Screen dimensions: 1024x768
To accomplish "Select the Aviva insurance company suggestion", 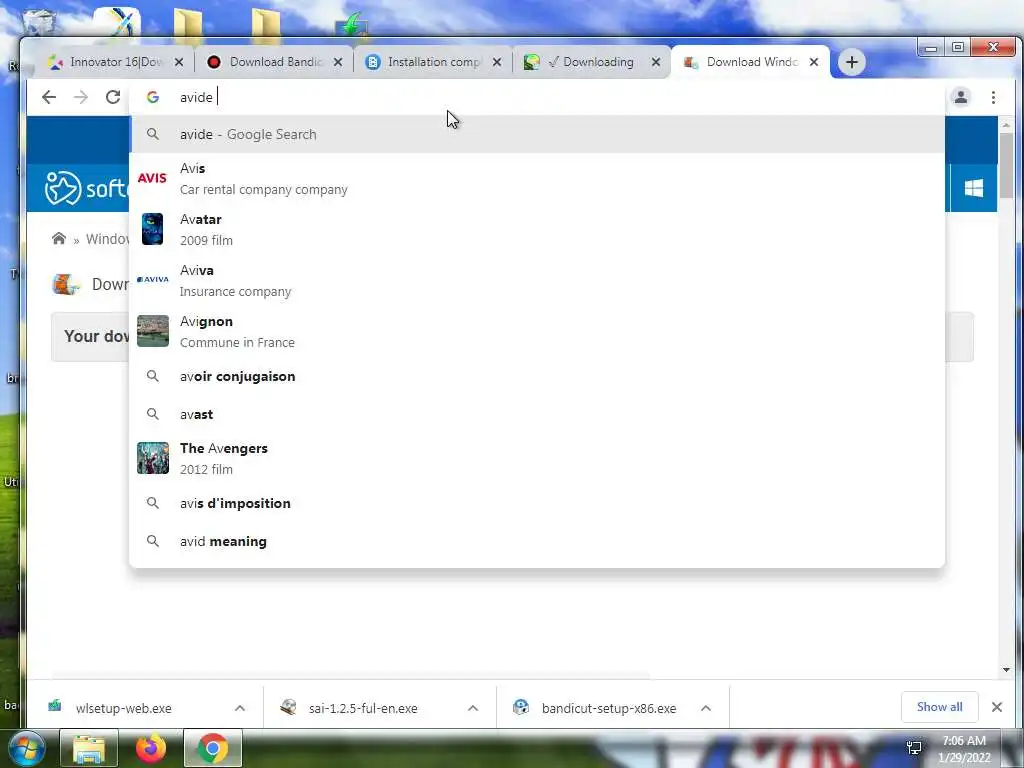I will tap(537, 280).
